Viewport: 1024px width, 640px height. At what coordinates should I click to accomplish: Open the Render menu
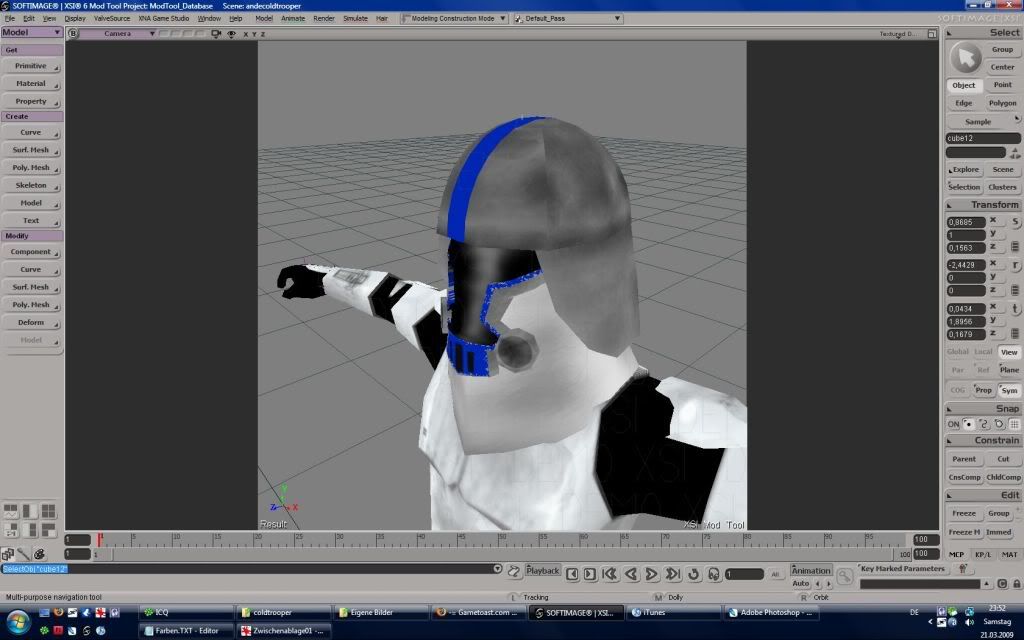[x=324, y=18]
